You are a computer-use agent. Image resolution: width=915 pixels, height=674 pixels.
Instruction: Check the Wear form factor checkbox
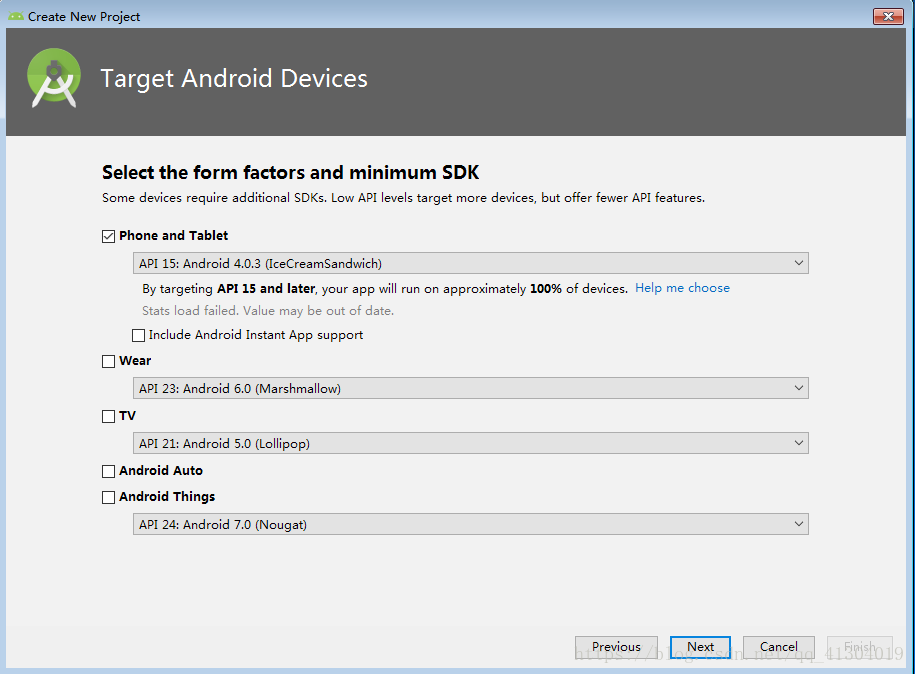click(108, 361)
